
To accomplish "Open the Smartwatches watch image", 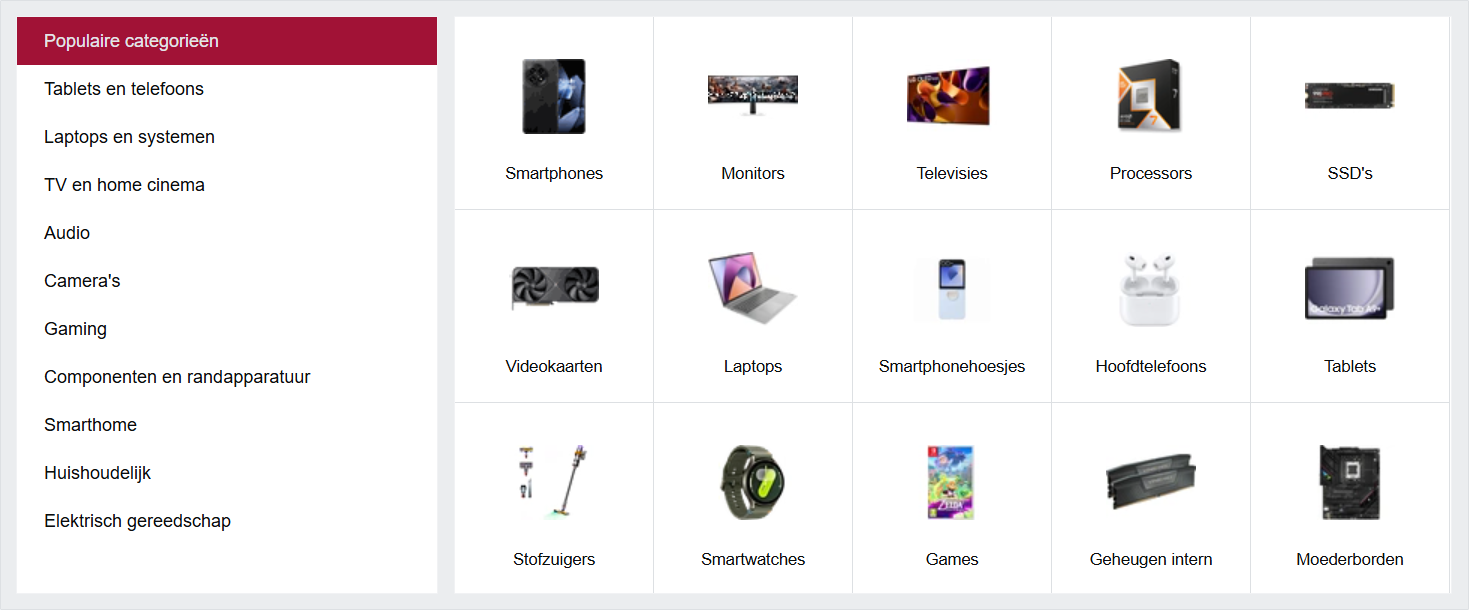I will (753, 482).
